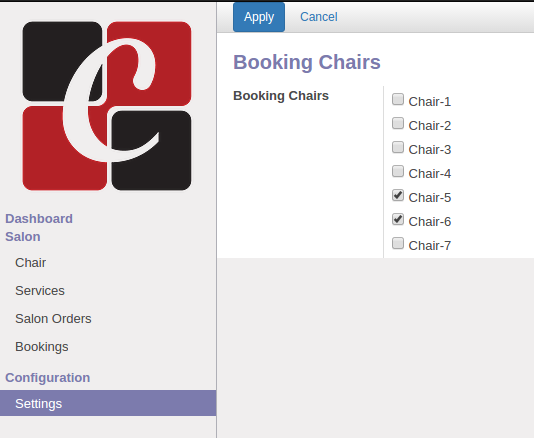Viewport: 534px width, 438px height.
Task: Check the Chair-4 box
Action: (398, 171)
